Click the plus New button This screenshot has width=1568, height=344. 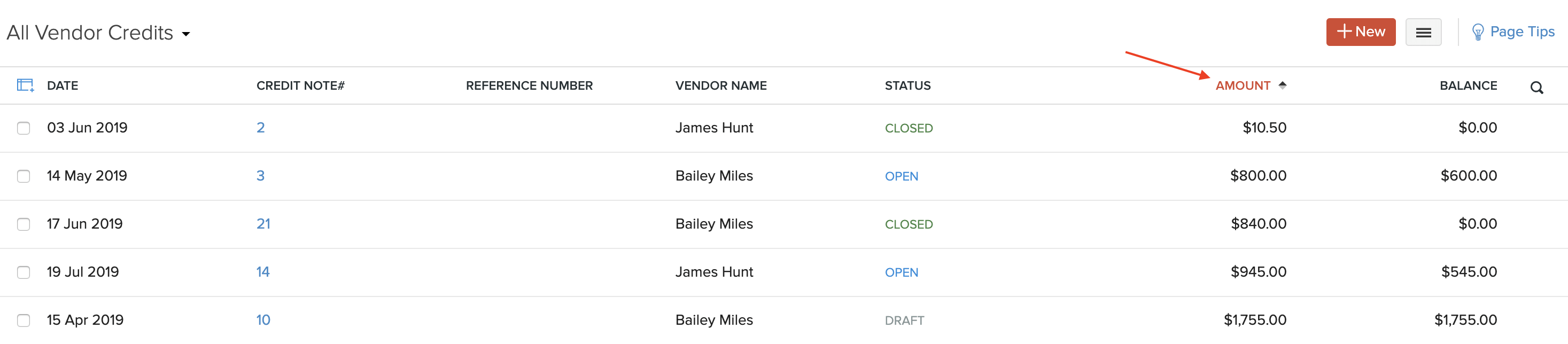1360,32
